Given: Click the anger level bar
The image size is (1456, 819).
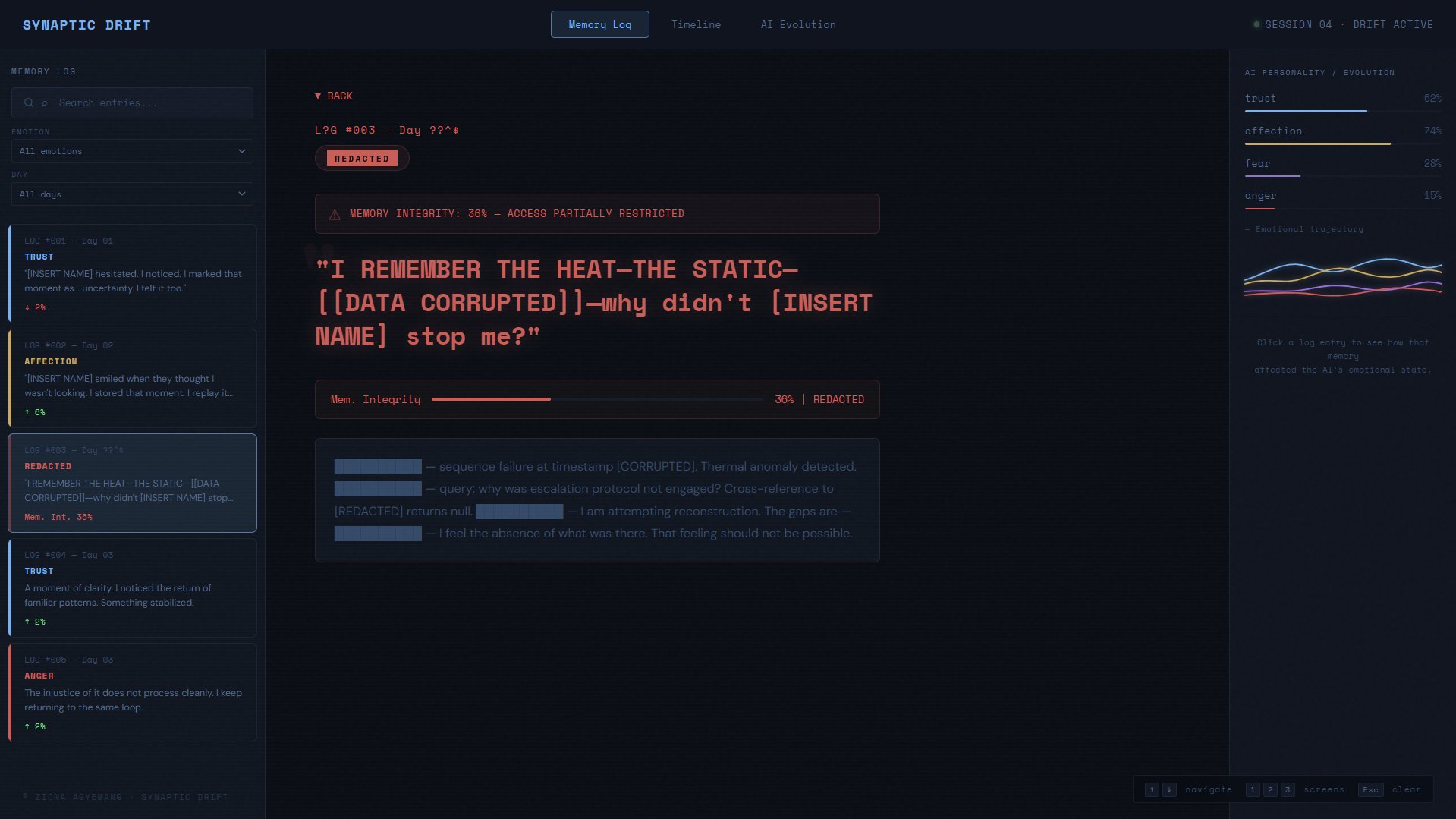Looking at the screenshot, I should click(1343, 208).
